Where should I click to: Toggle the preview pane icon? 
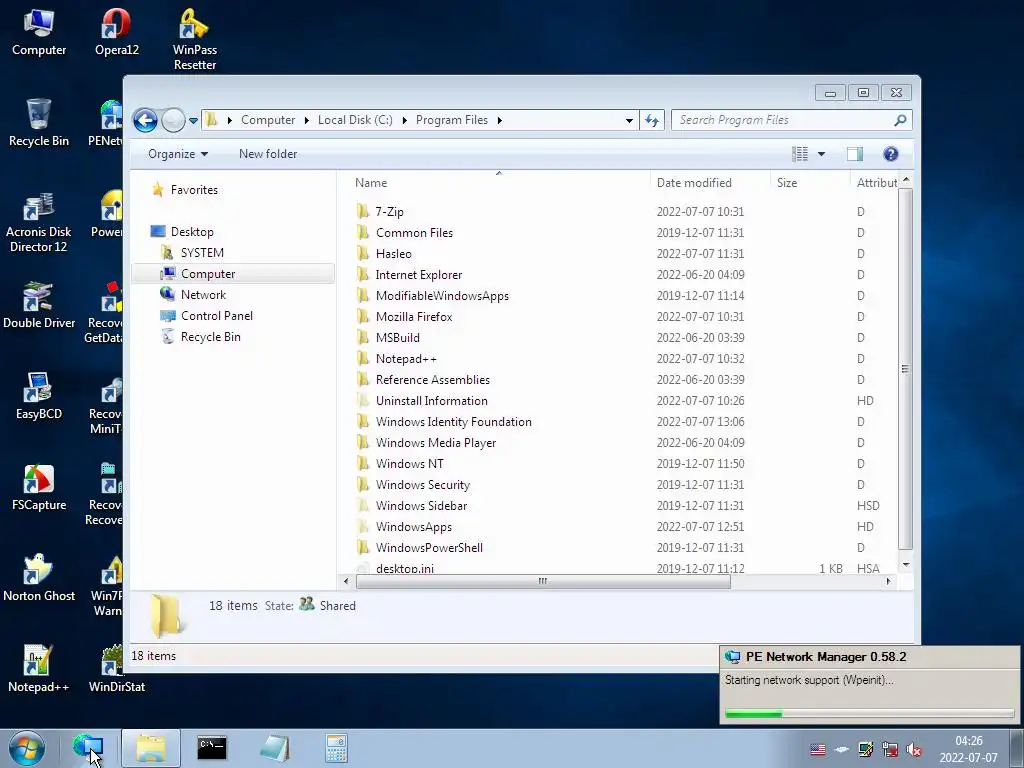click(854, 154)
